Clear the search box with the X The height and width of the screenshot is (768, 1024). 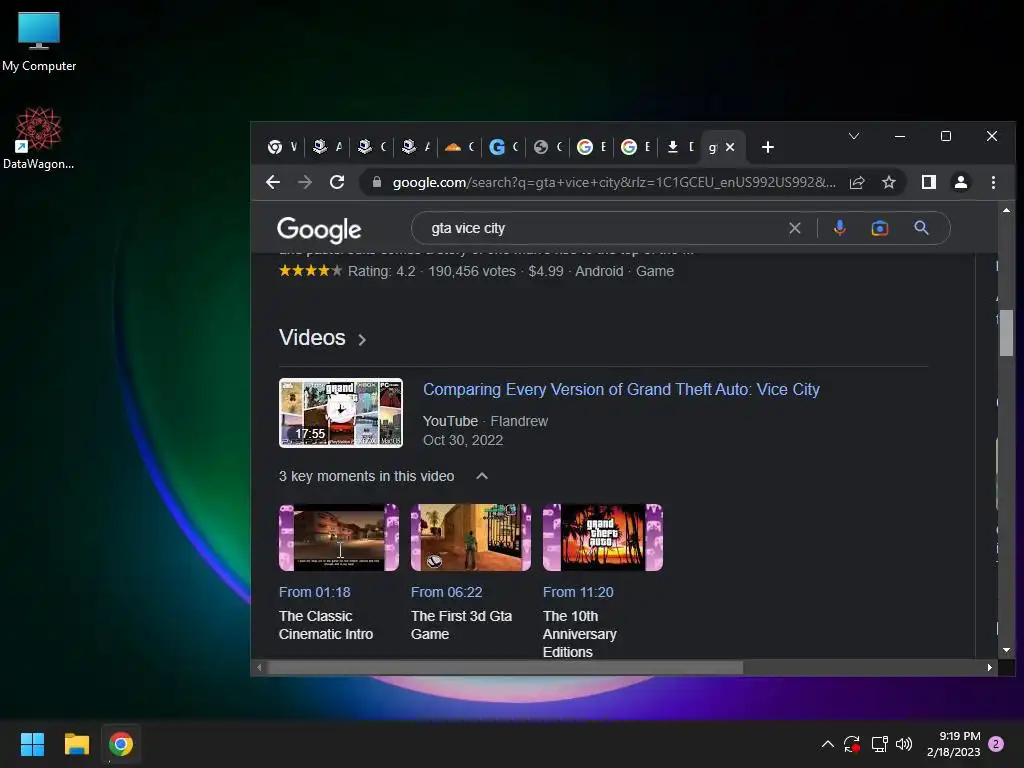click(x=795, y=228)
